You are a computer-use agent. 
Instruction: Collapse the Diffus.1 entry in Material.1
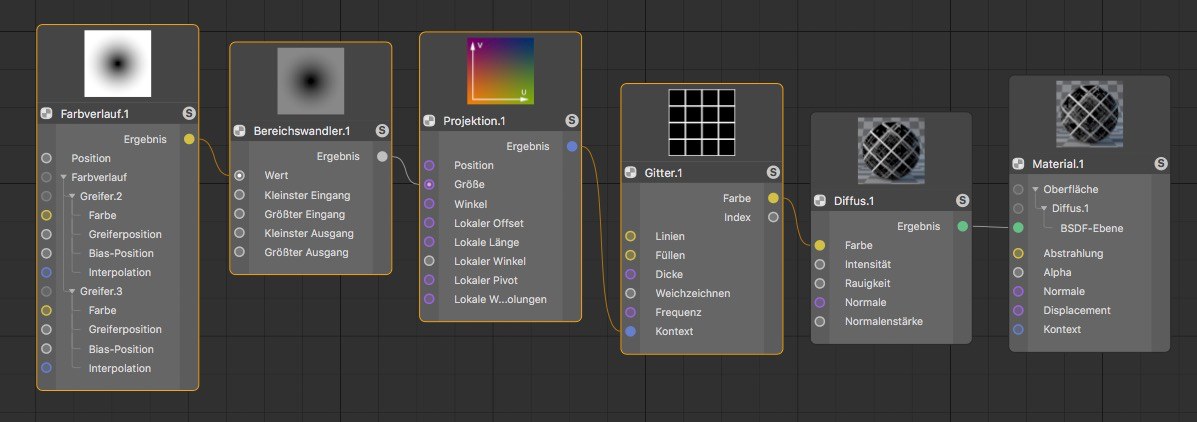tap(1044, 208)
